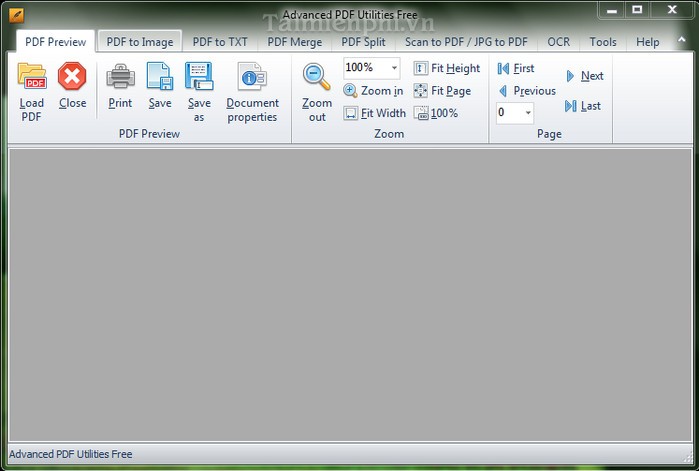This screenshot has width=699, height=471.
Task: Go to the First page
Action: 515,68
